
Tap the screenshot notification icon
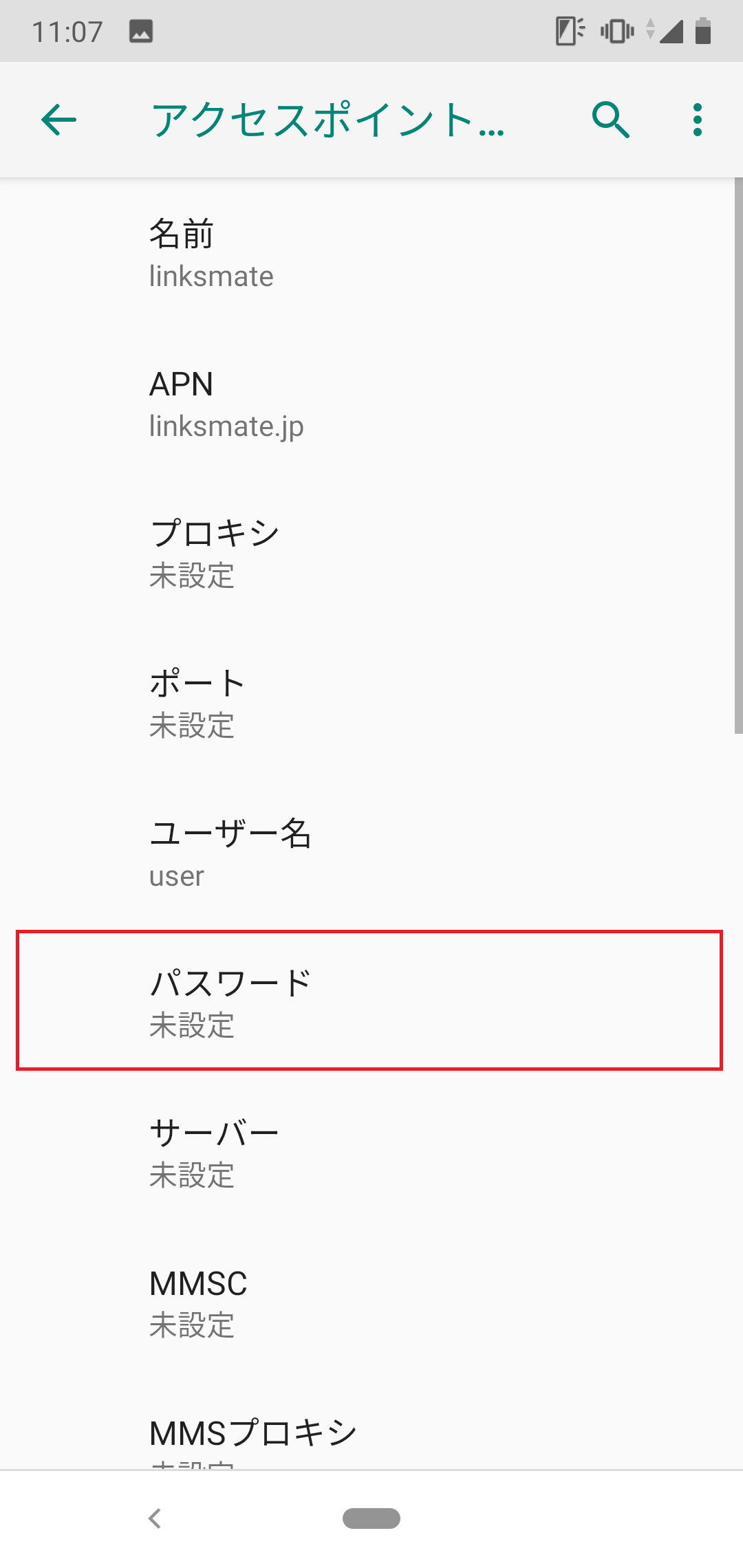[x=140, y=31]
